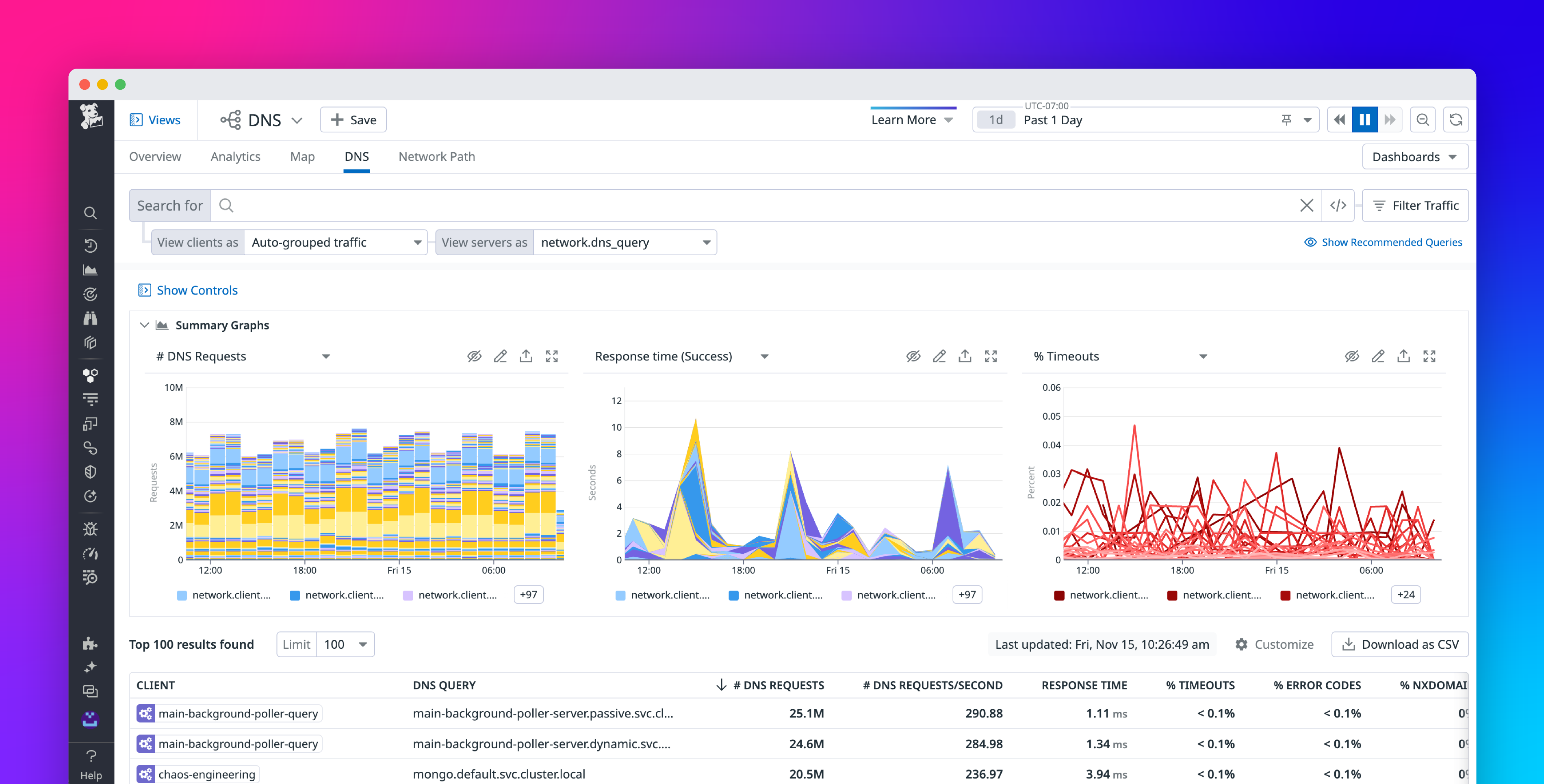Viewport: 1544px width, 784px height.
Task: Edit the % Timeouts graph with the pencil
Action: click(x=1378, y=356)
